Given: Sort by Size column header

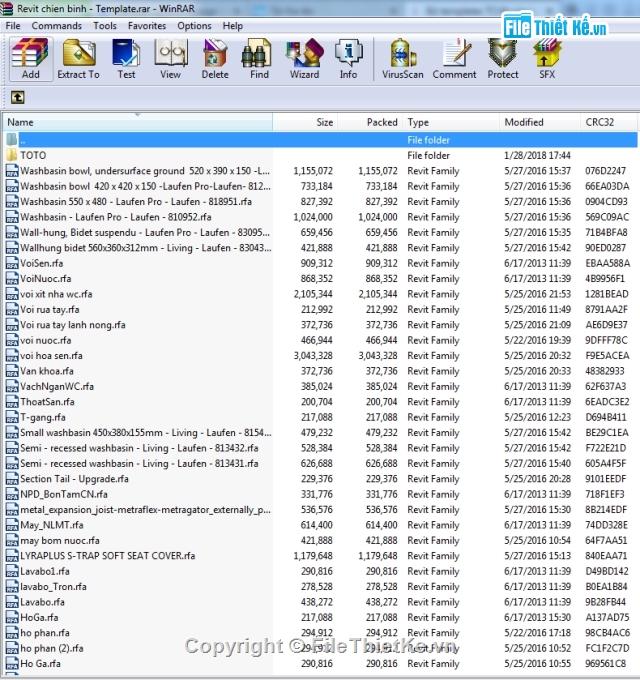Looking at the screenshot, I should click(x=305, y=122).
